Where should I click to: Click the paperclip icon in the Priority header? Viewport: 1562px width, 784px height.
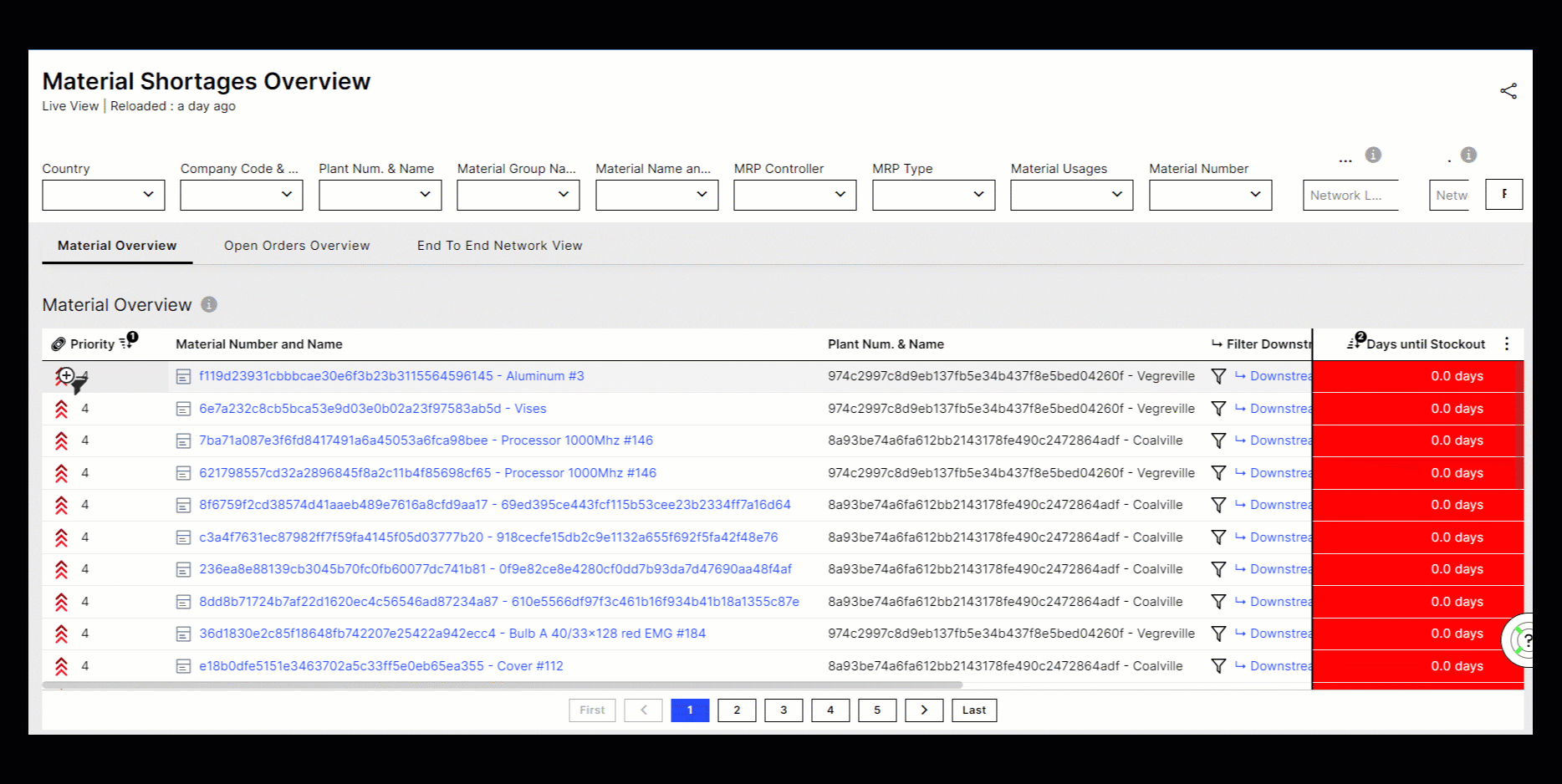[59, 343]
